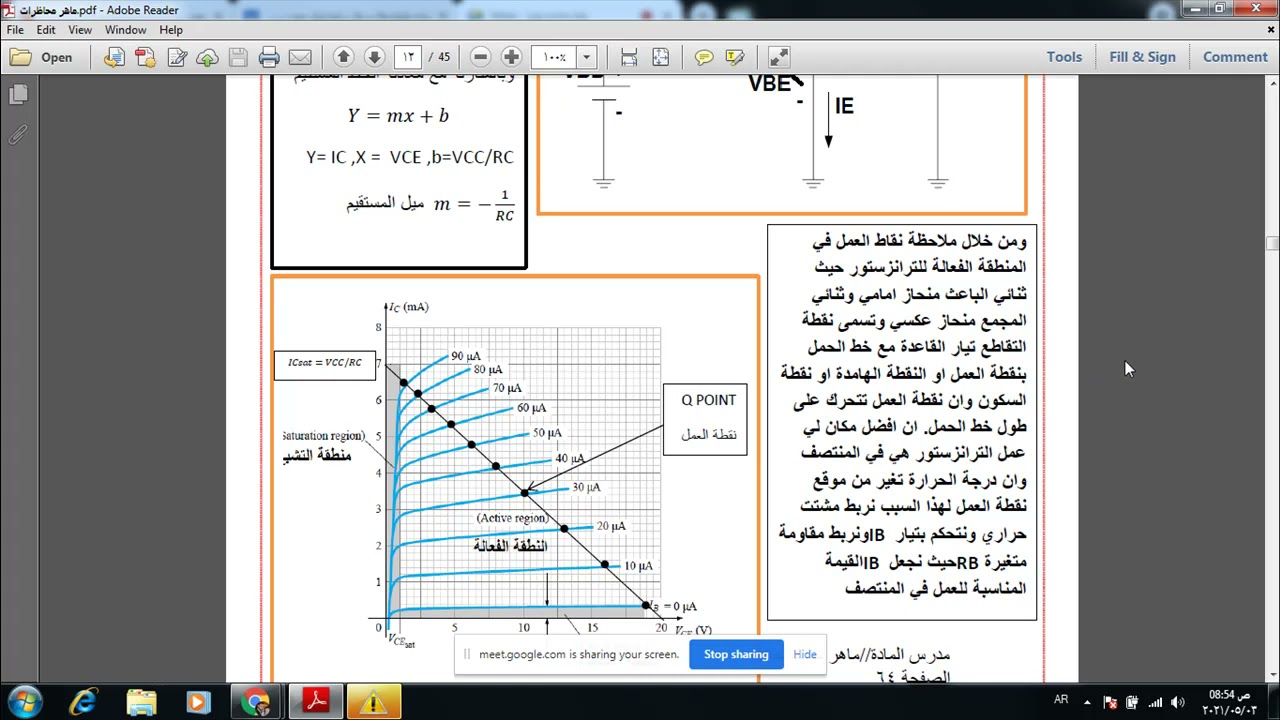The height and width of the screenshot is (720, 1280).
Task: Open the Comment pane
Action: click(x=1235, y=57)
